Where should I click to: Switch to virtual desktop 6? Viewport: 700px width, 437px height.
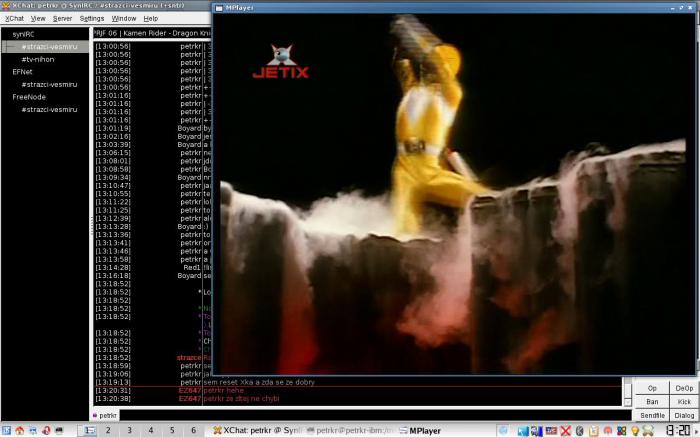coord(193,430)
